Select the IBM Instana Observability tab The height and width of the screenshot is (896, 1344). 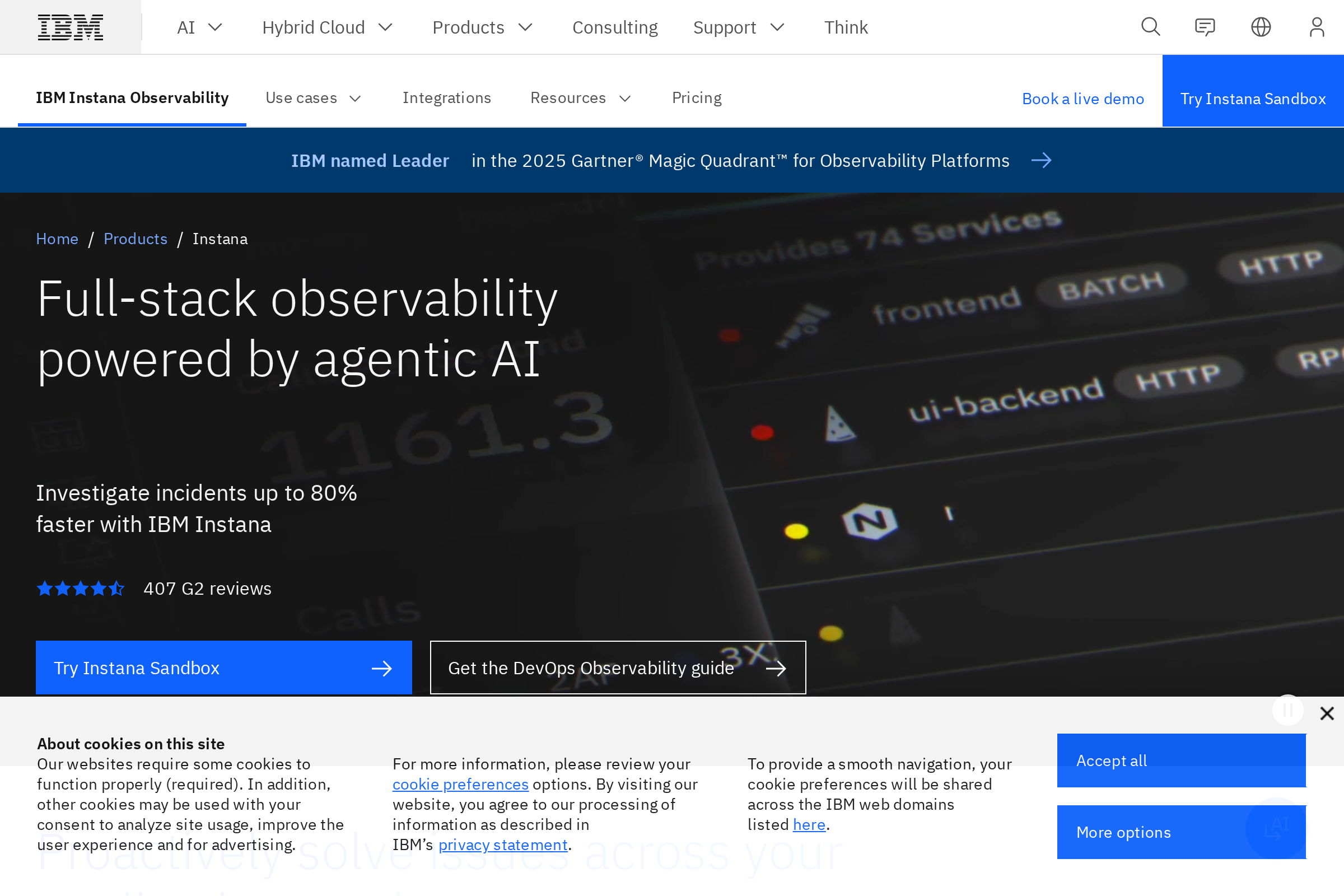[132, 99]
